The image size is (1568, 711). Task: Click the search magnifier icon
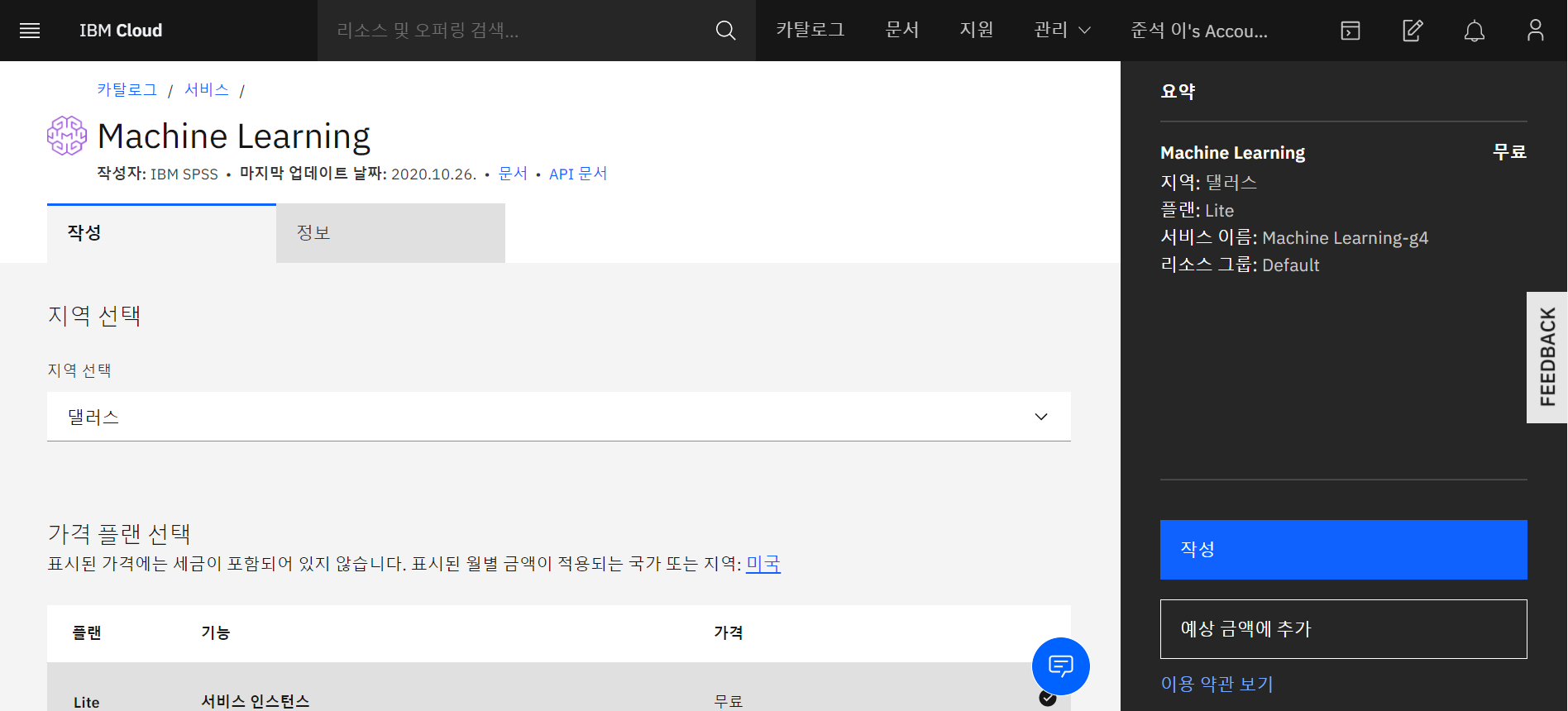725,31
